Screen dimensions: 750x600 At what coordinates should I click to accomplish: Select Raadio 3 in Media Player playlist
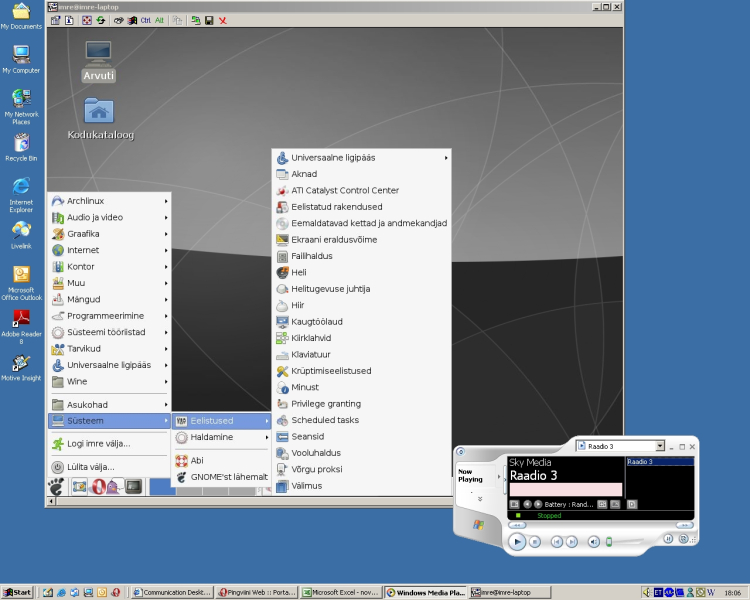pyautogui.click(x=660, y=462)
